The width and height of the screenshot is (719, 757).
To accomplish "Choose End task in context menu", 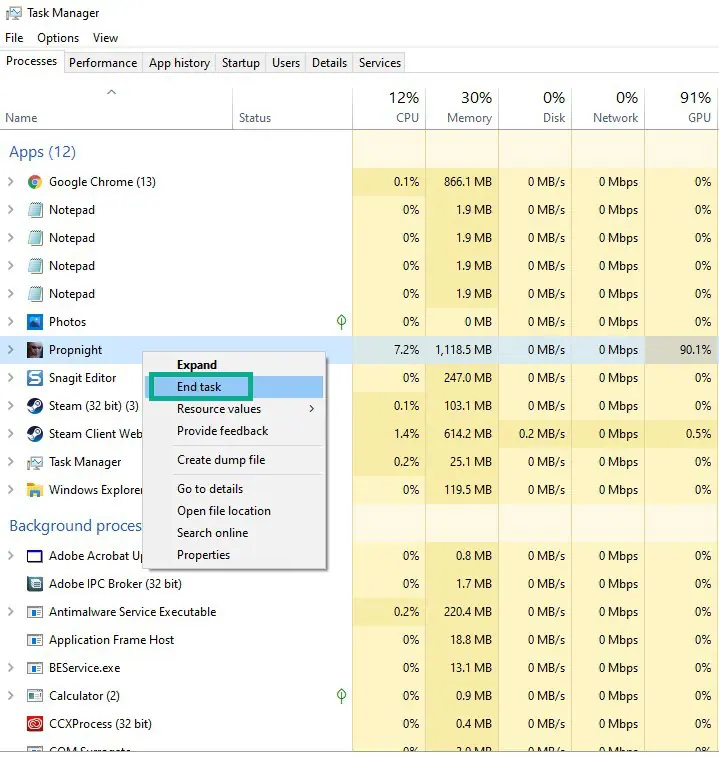I will click(x=234, y=387).
